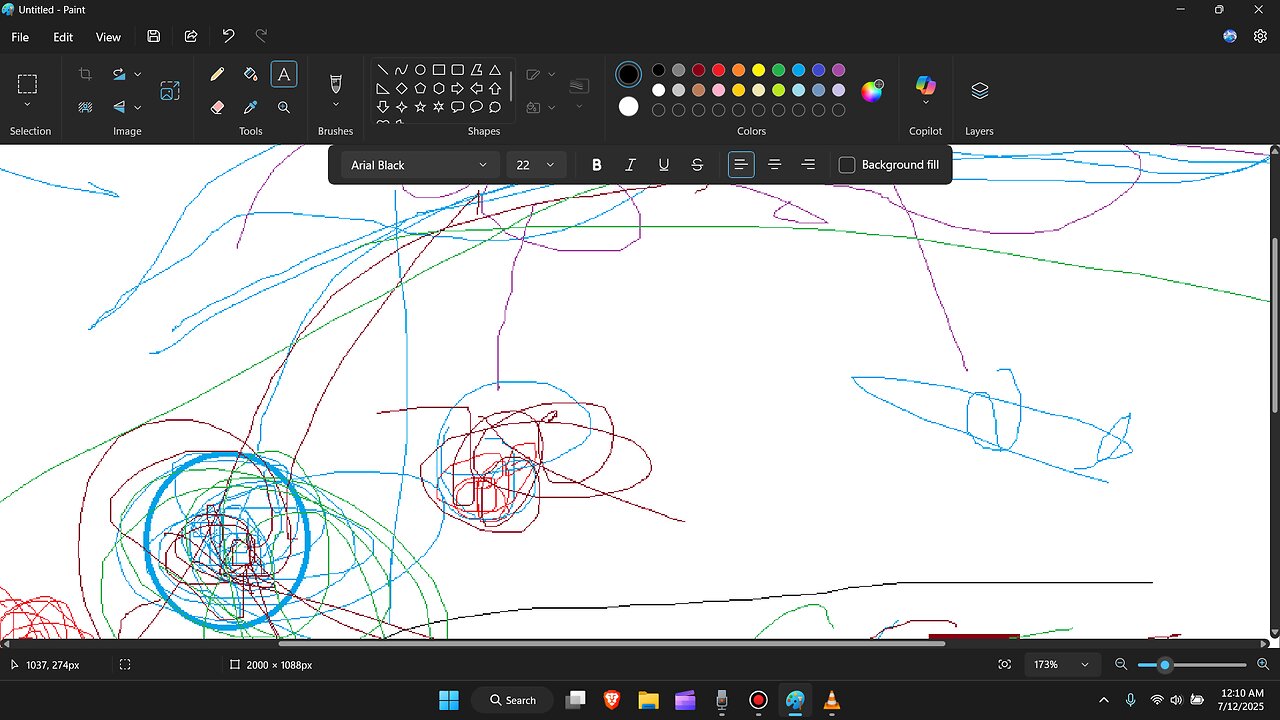Activate the Magnifier tool
This screenshot has height=720, width=1280.
[x=284, y=107]
